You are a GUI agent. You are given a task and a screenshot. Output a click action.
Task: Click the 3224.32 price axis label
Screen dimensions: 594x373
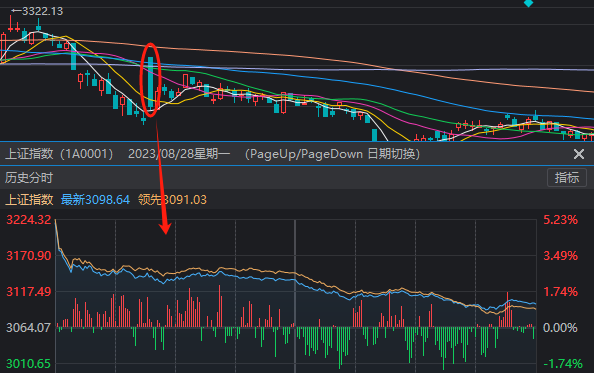click(29, 220)
